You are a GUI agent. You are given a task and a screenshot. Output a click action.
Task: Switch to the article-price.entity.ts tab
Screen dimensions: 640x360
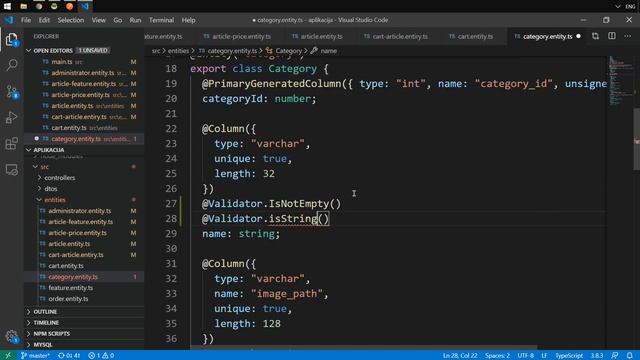(x=237, y=36)
